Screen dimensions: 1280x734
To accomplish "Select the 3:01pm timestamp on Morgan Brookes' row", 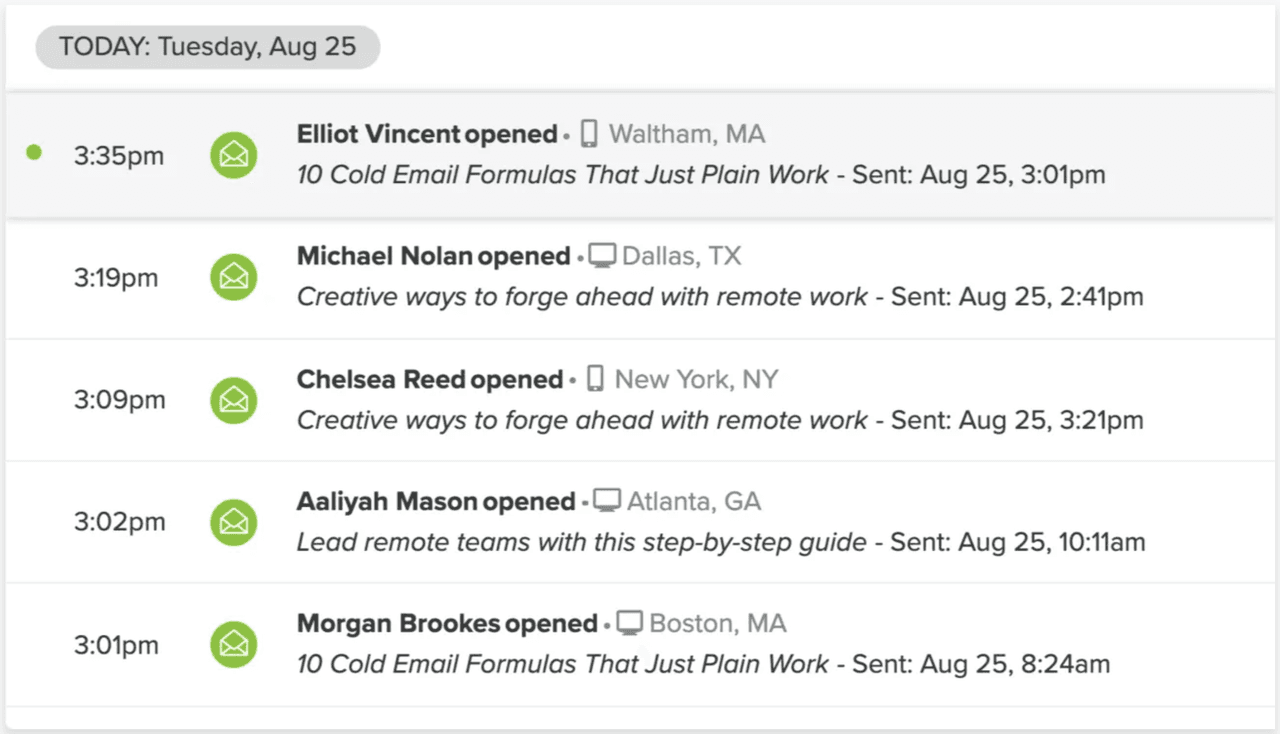I will coord(116,644).
